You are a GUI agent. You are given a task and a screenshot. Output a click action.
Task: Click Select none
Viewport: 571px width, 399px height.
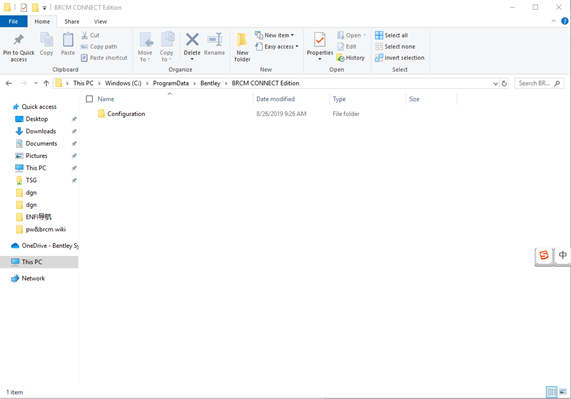tap(395, 47)
